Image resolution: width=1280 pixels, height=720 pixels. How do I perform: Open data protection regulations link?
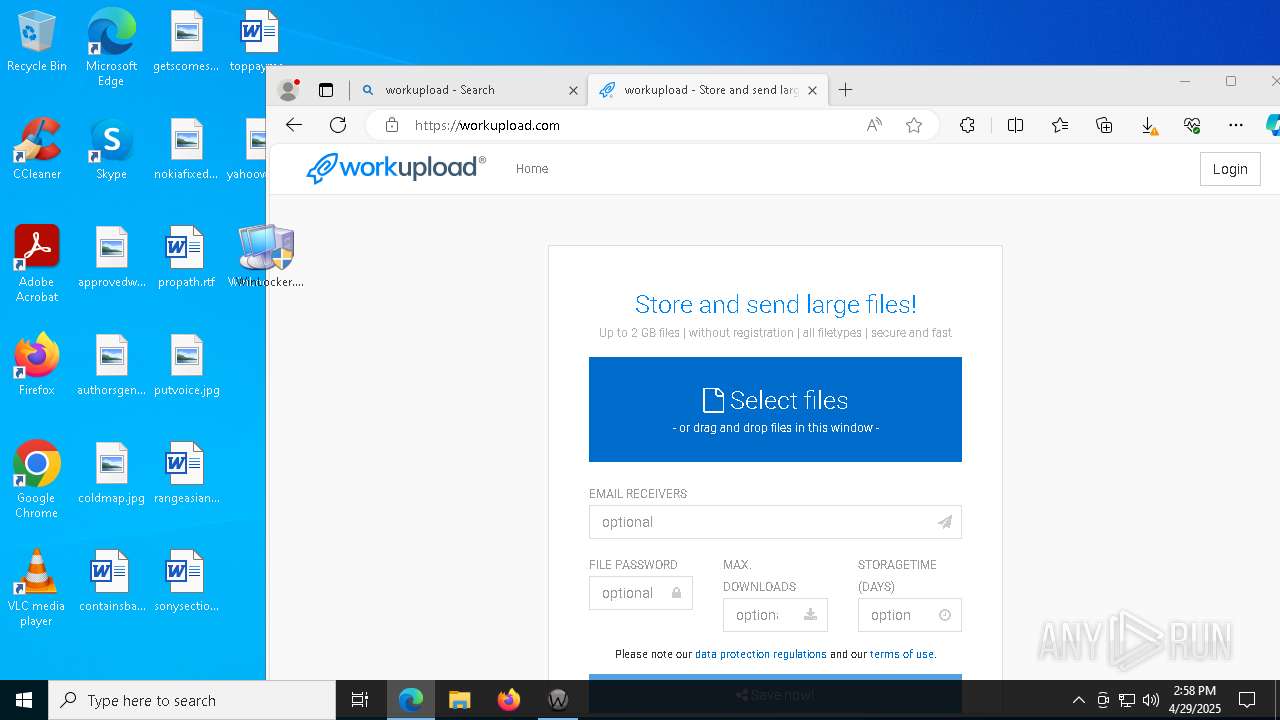(761, 654)
